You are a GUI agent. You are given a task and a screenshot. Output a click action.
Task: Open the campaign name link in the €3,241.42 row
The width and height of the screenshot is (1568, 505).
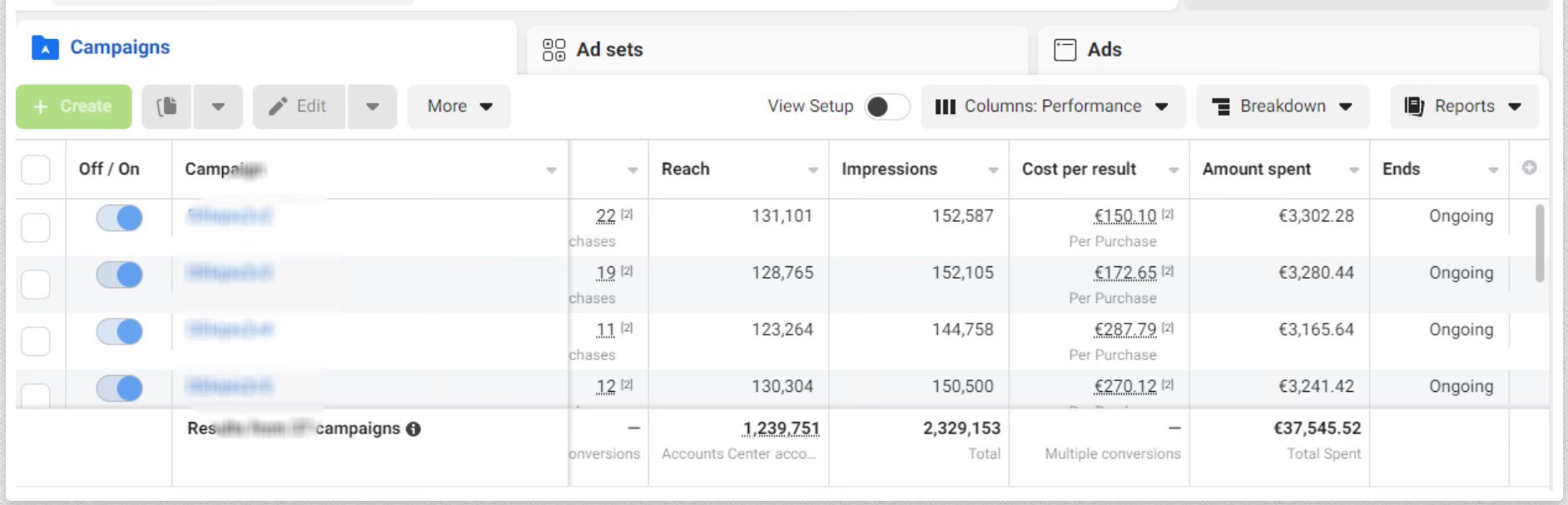click(x=229, y=386)
